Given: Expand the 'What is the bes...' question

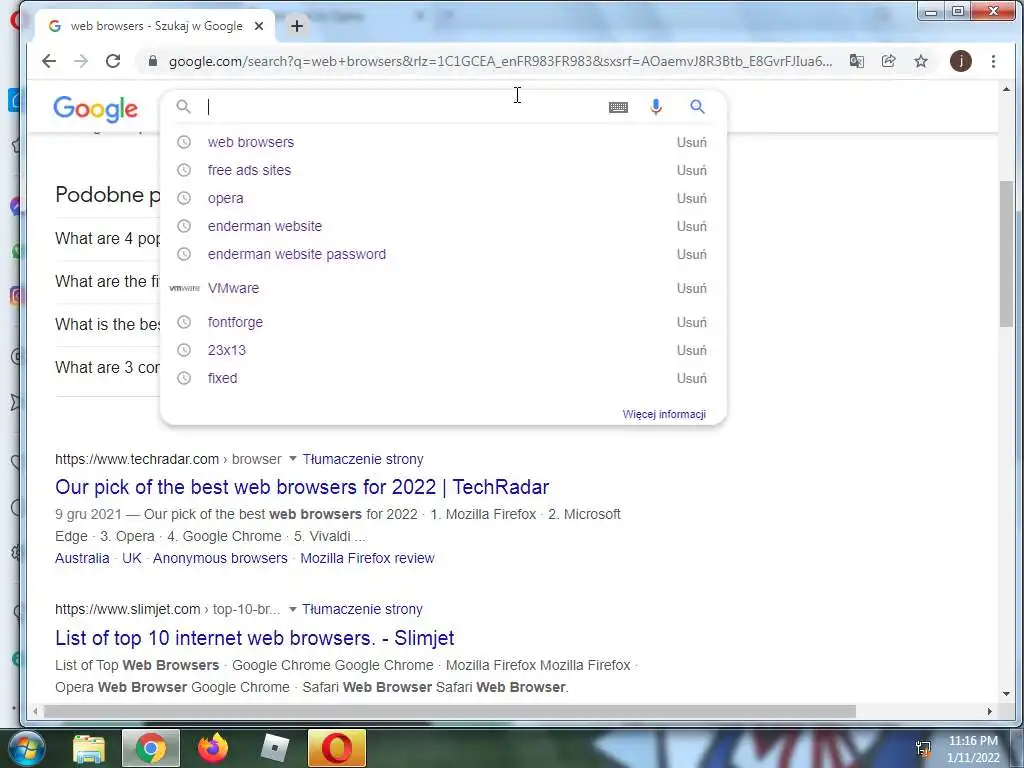Looking at the screenshot, I should click(x=107, y=325).
